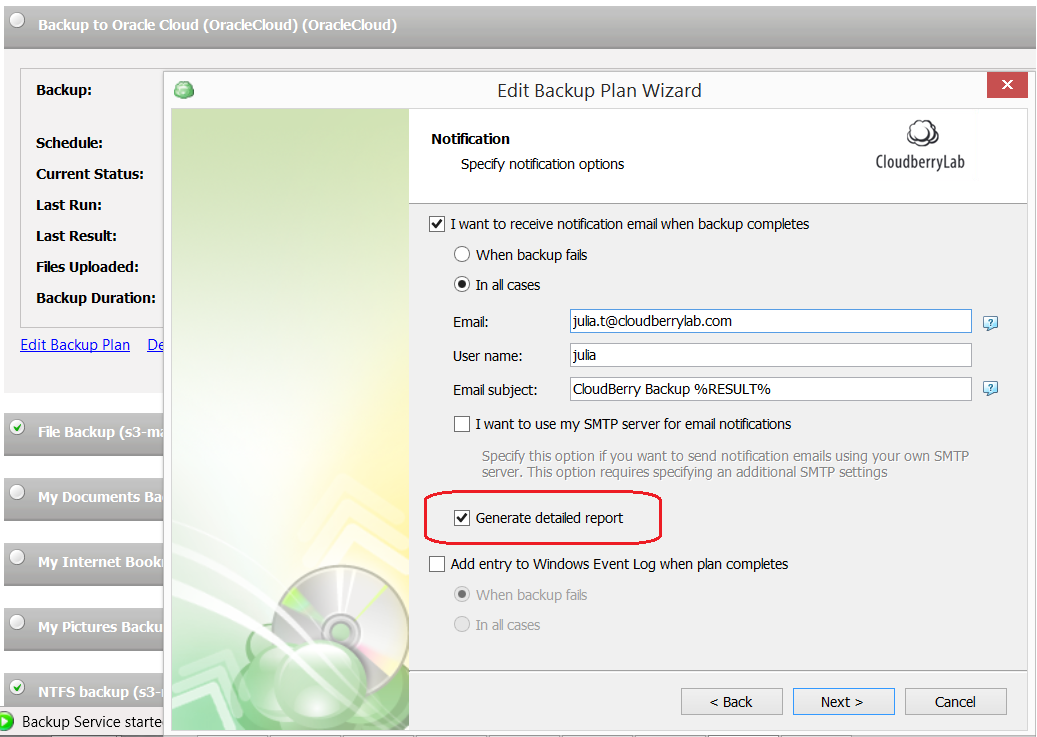Toggle Generate detailed report checkbox
Viewport: 1037px width, 737px height.
pyautogui.click(x=462, y=518)
